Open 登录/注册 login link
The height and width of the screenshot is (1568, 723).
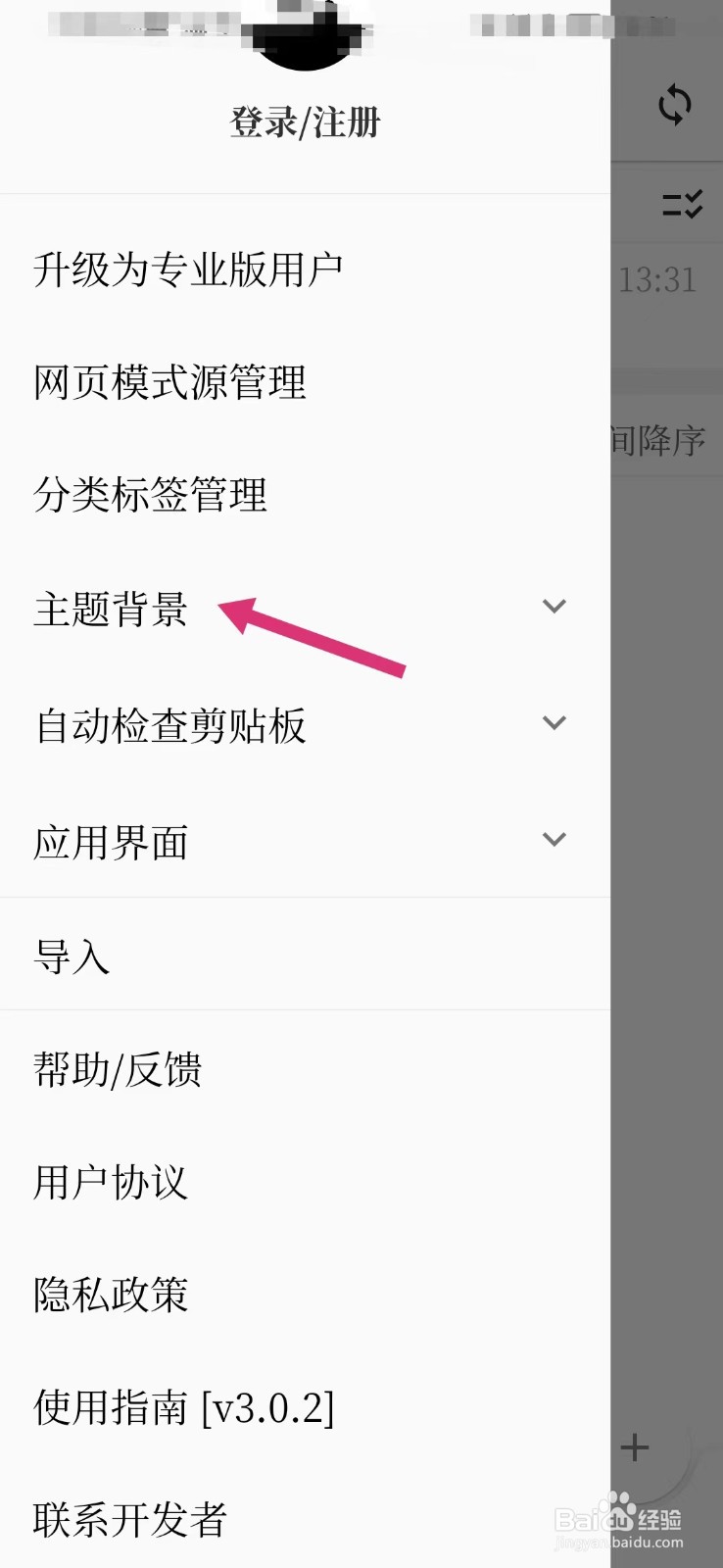(x=305, y=123)
